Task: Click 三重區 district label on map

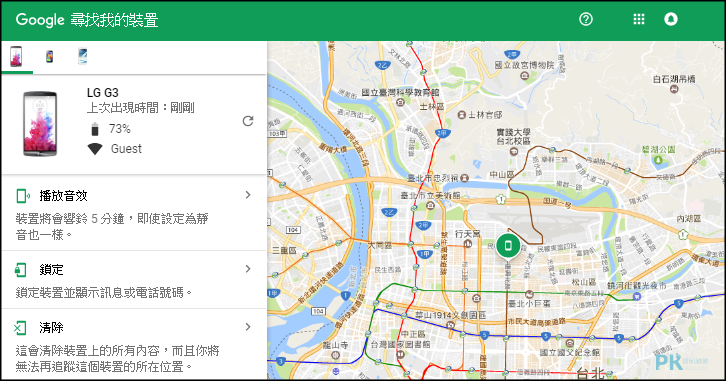Action: (284, 250)
